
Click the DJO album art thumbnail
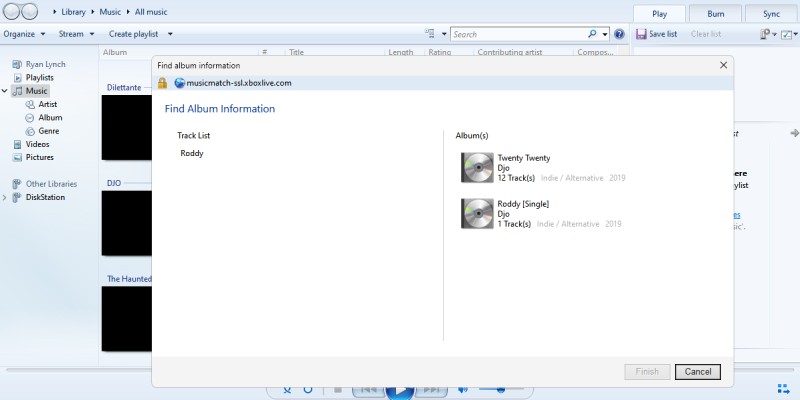point(127,223)
